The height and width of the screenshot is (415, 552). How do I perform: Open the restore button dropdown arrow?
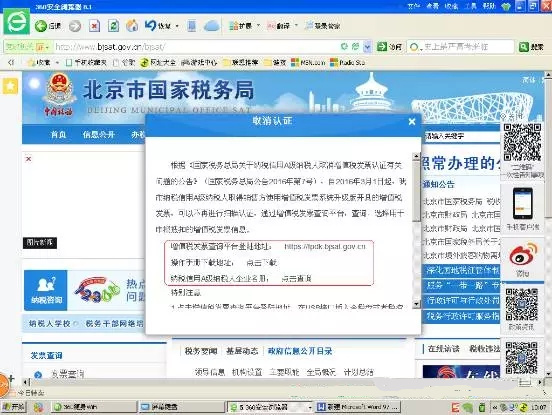point(177,26)
